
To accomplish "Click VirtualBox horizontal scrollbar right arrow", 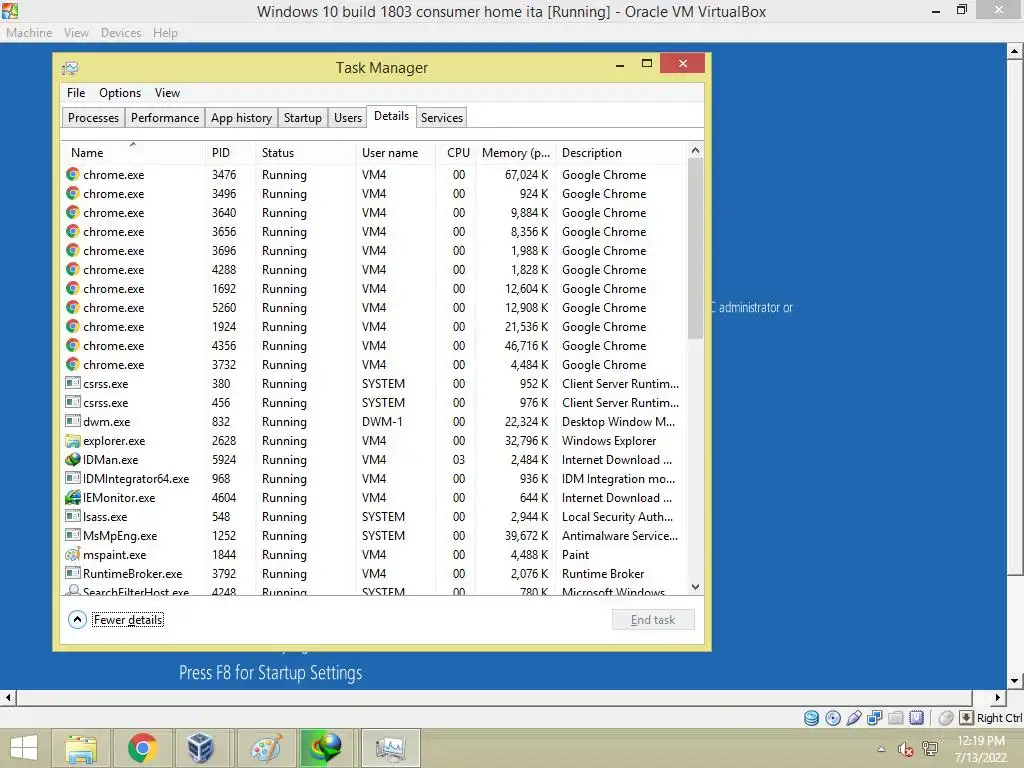I will click(997, 697).
